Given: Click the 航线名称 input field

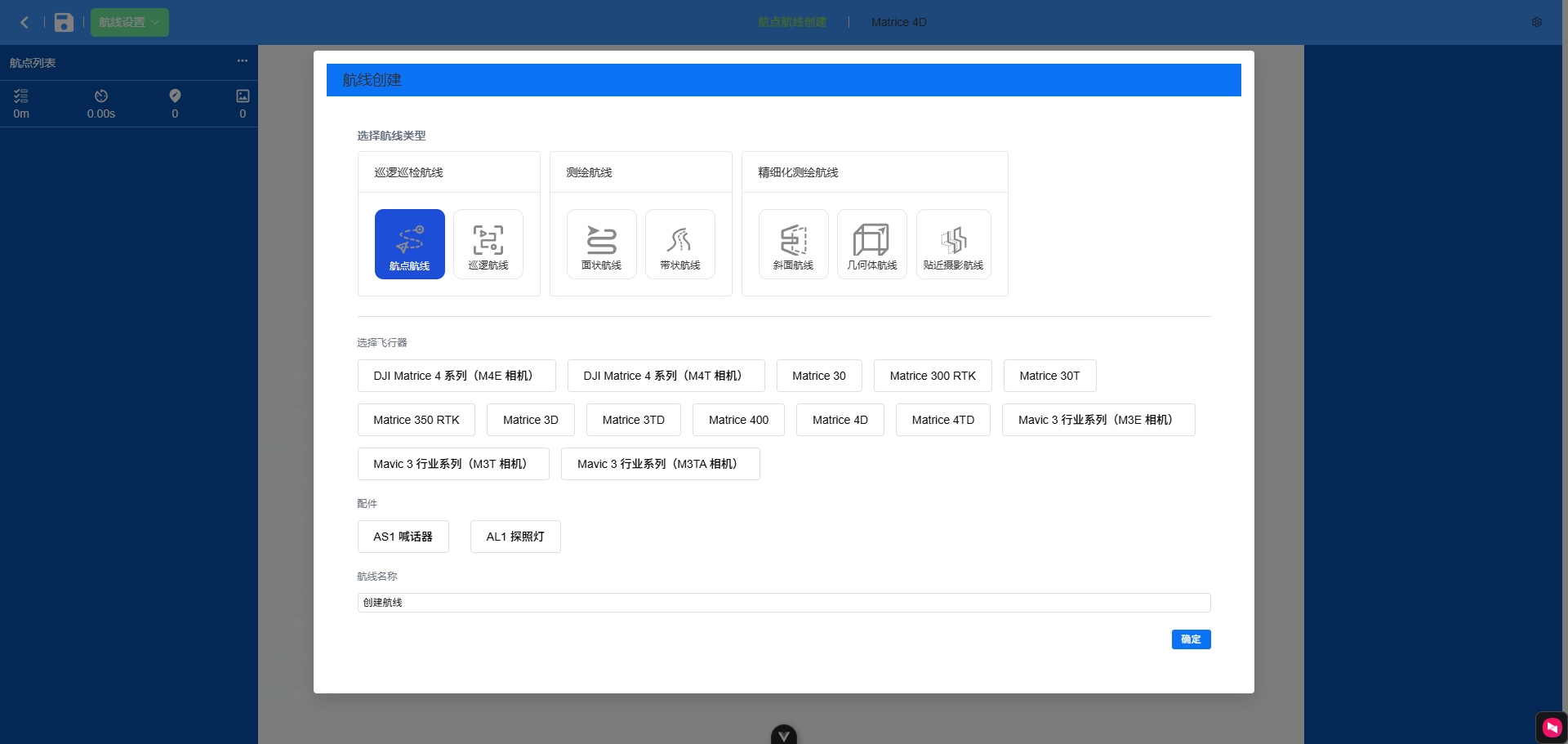Looking at the screenshot, I should 784,603.
